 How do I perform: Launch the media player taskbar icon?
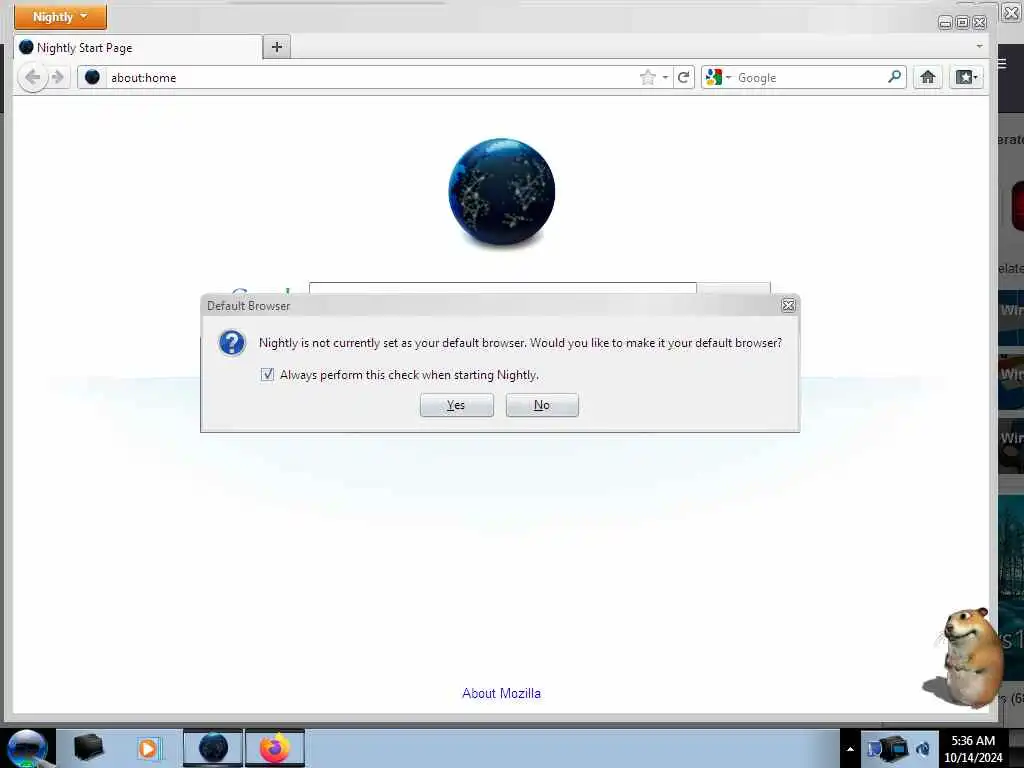[148, 748]
